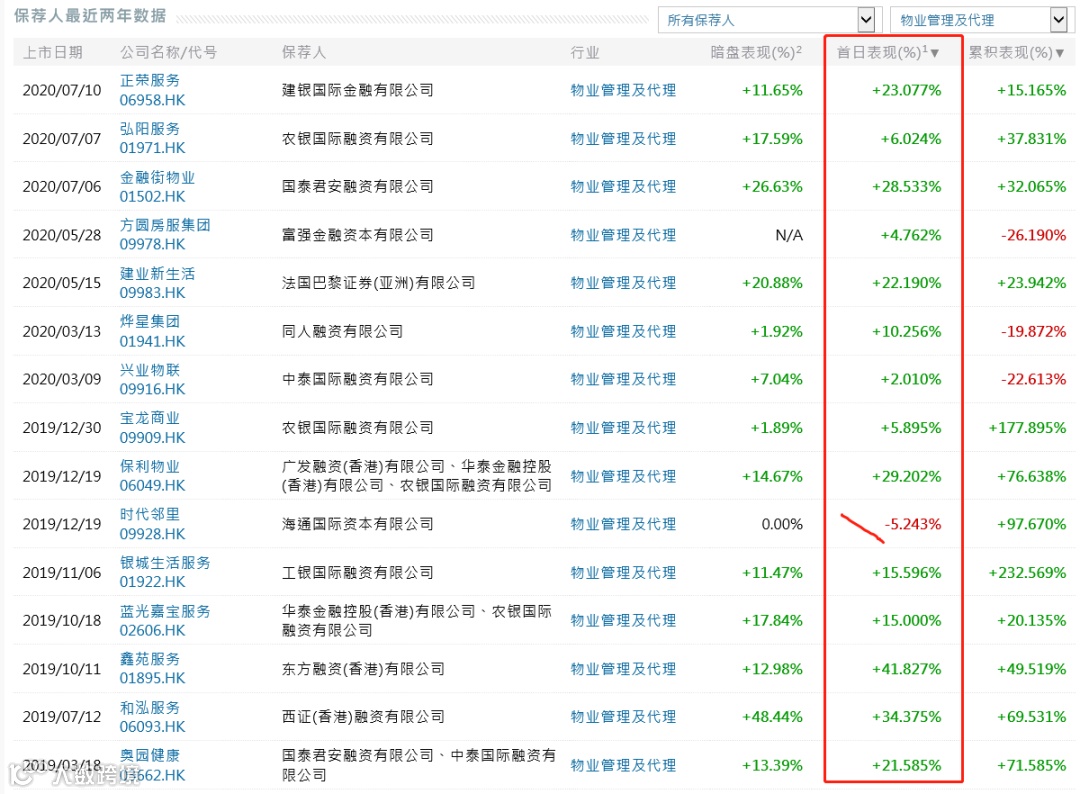Open company link 银城生活服务
Image resolution: width=1080 pixels, height=794 pixels.
pyautogui.click(x=165, y=563)
